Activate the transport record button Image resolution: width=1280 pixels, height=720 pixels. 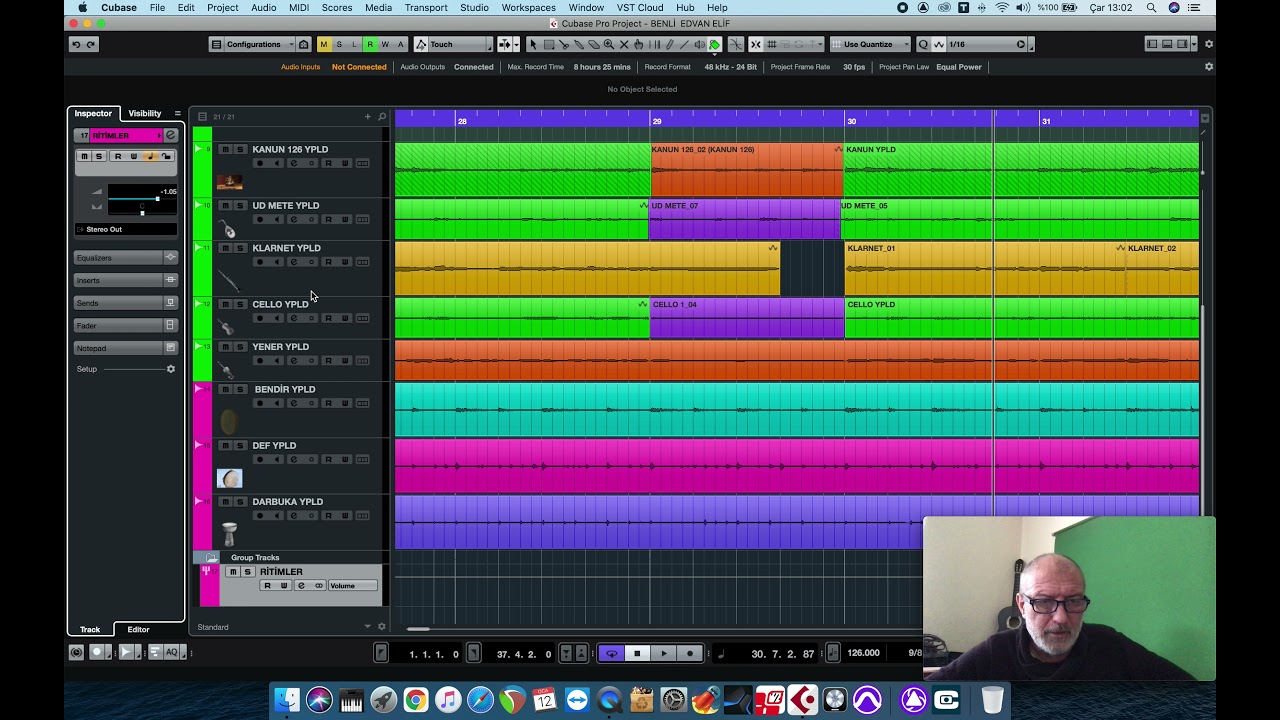click(x=690, y=654)
